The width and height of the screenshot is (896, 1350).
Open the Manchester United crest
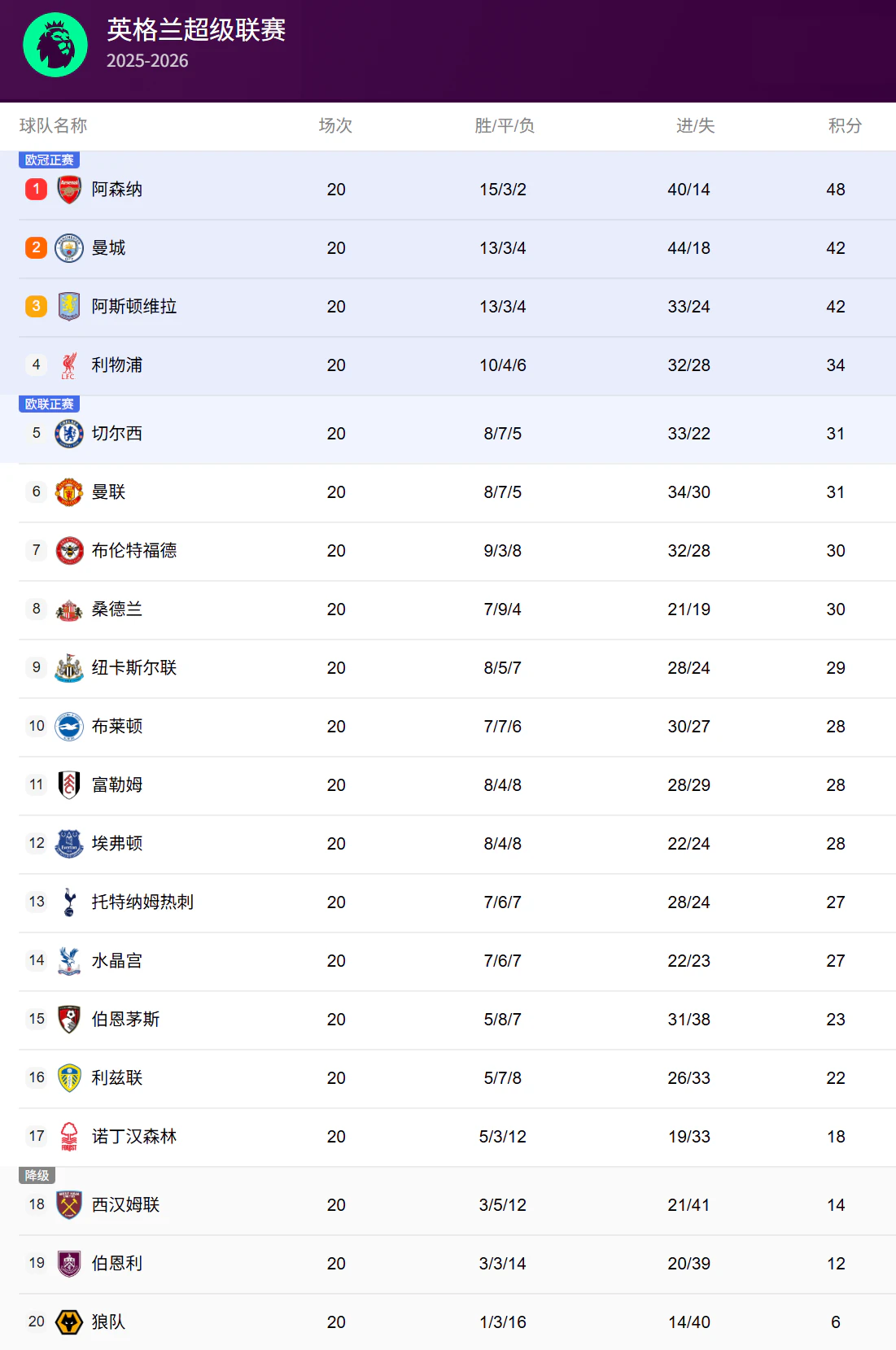pyautogui.click(x=69, y=492)
